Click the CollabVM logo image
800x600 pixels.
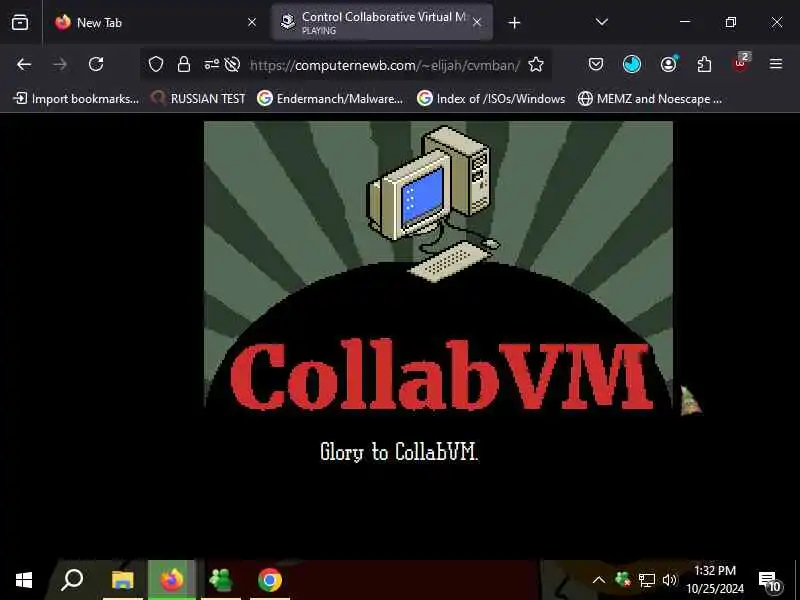(438, 267)
